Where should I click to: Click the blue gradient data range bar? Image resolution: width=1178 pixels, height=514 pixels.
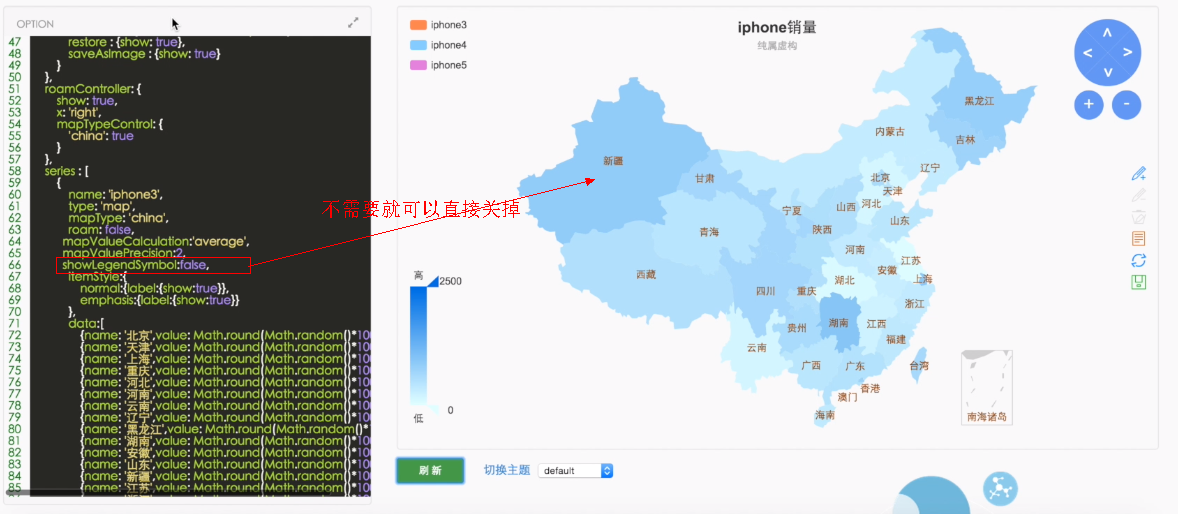point(418,346)
